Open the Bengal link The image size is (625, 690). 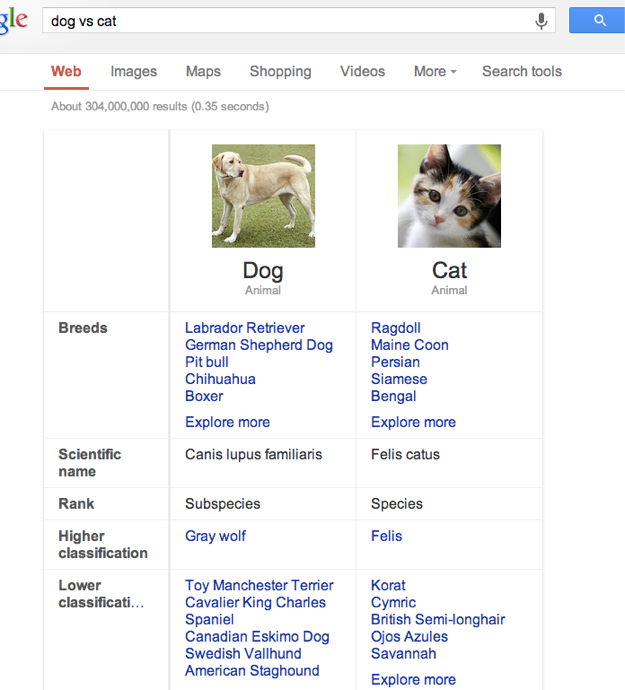click(x=393, y=396)
